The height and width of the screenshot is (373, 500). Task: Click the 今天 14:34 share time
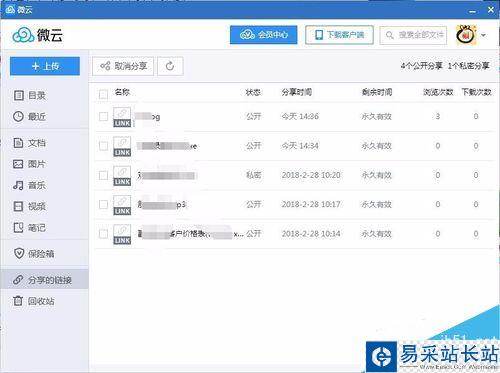tap(300, 146)
